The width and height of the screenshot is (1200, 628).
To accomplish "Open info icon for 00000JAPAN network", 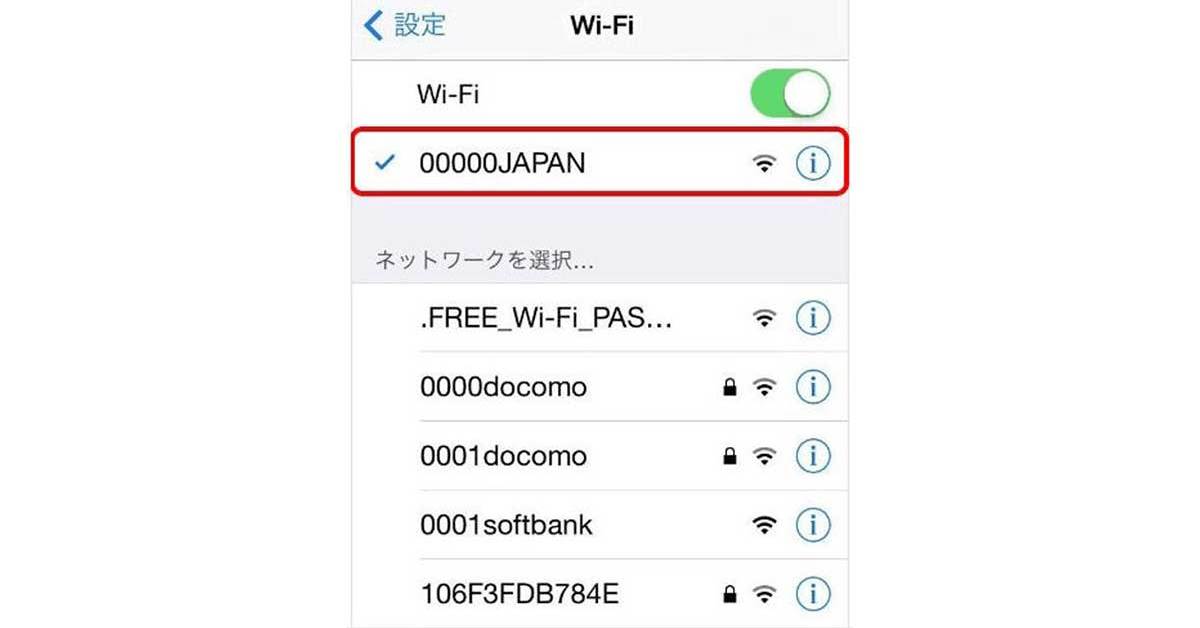I will 813,163.
